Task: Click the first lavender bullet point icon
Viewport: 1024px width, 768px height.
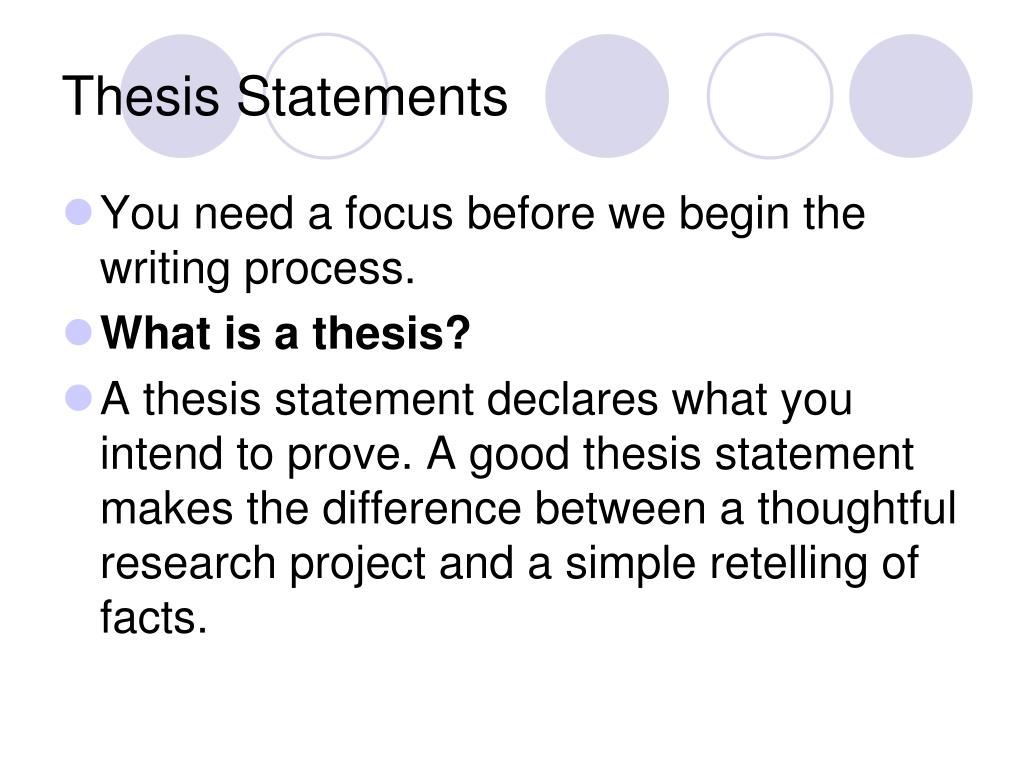Action: click(x=79, y=213)
